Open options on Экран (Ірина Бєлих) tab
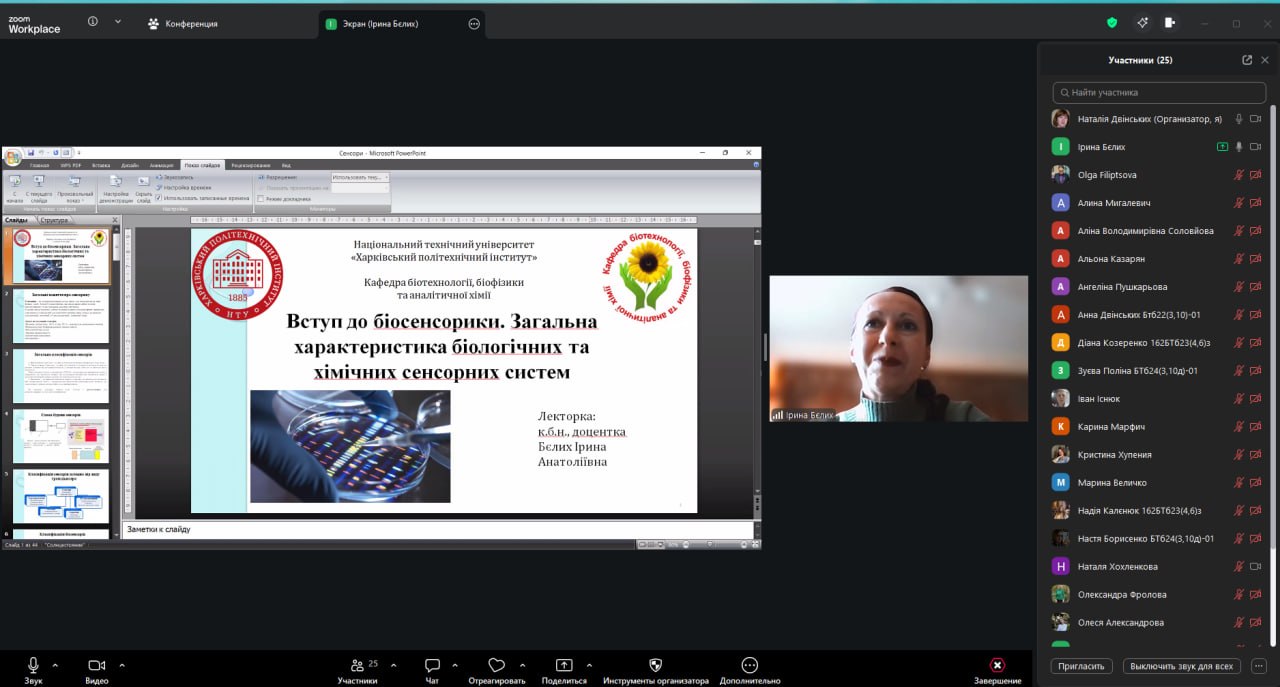Image resolution: width=1280 pixels, height=687 pixels. (x=474, y=24)
